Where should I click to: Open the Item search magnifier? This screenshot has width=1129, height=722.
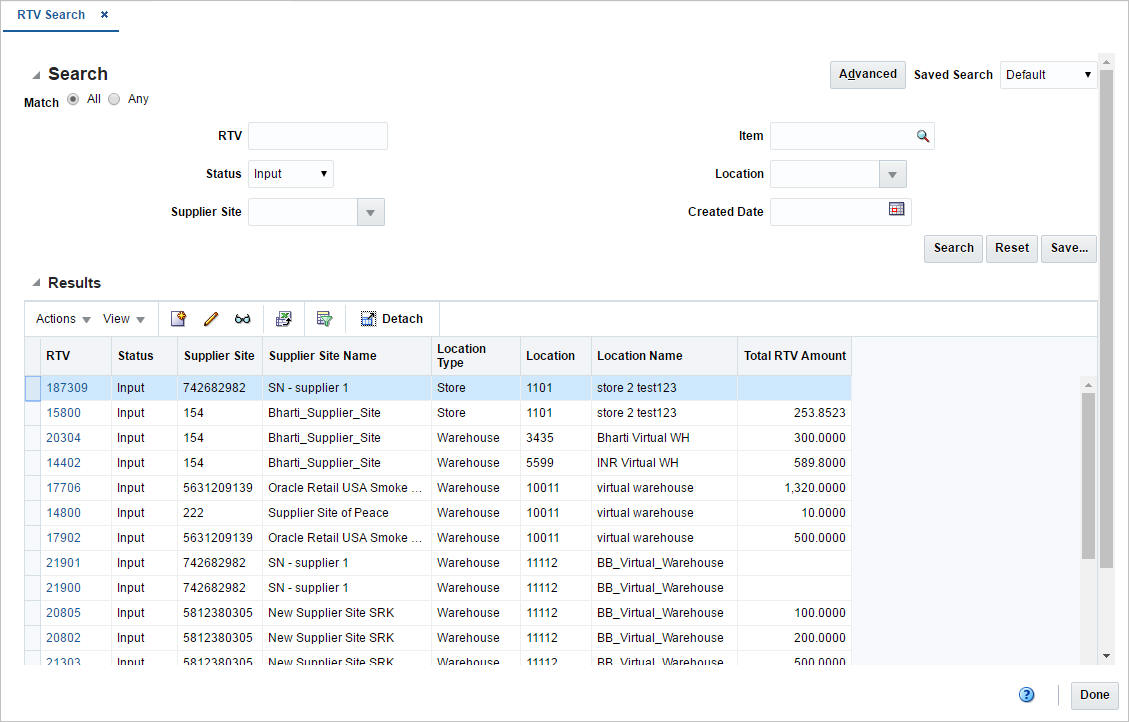[922, 135]
